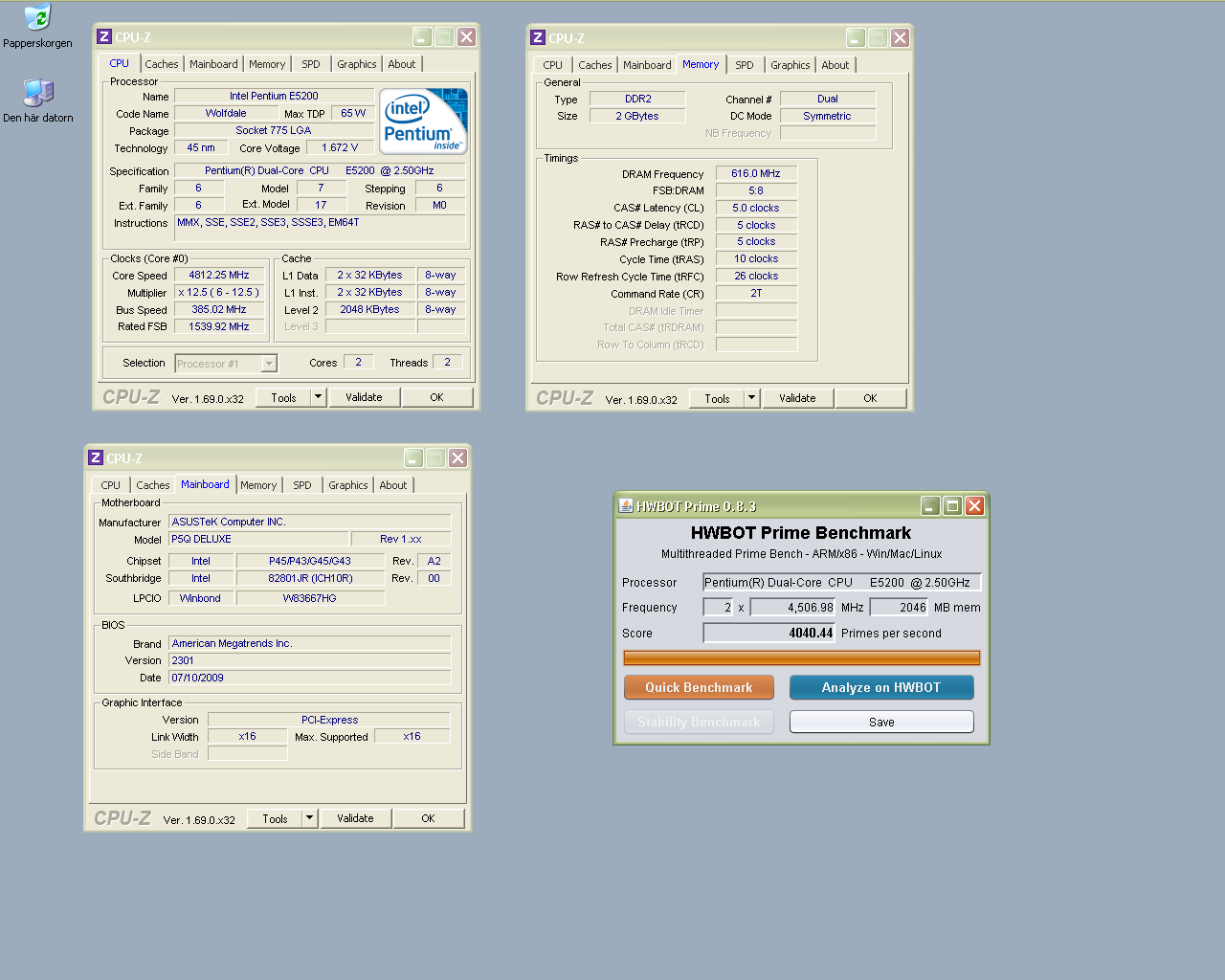Click Tools button in CPU window
The width and height of the screenshot is (1225, 980).
(x=284, y=397)
